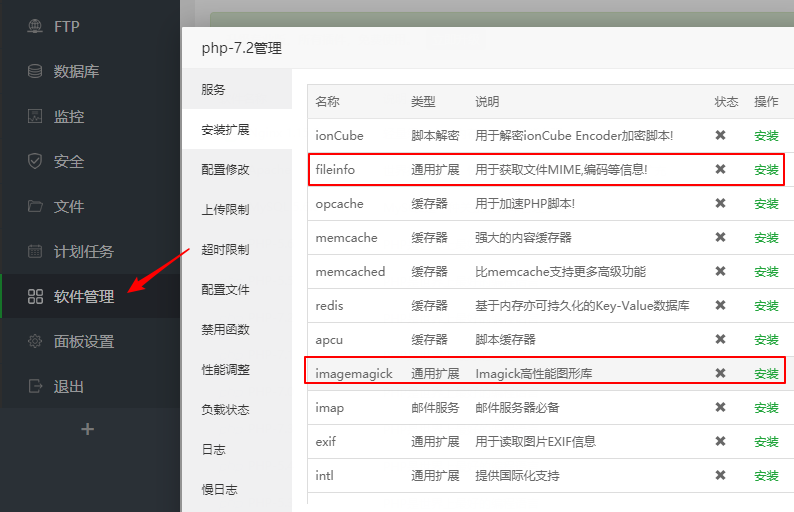Open the 慢日志 tab
This screenshot has width=794, height=512.
(x=237, y=490)
